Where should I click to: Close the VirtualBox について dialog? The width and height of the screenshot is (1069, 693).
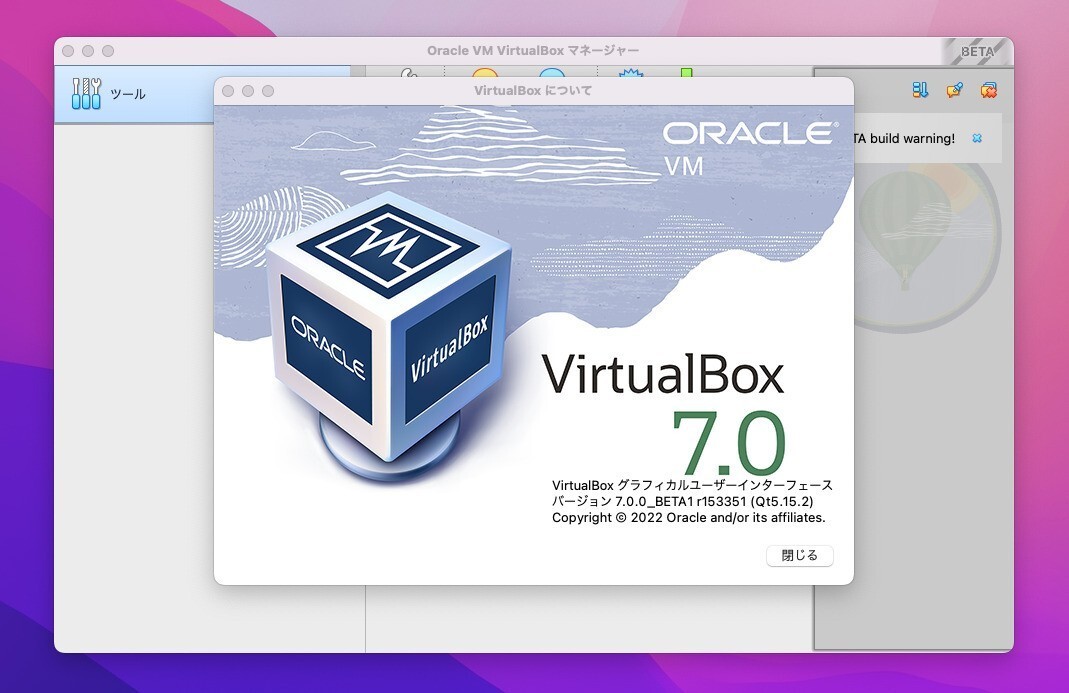tap(798, 555)
